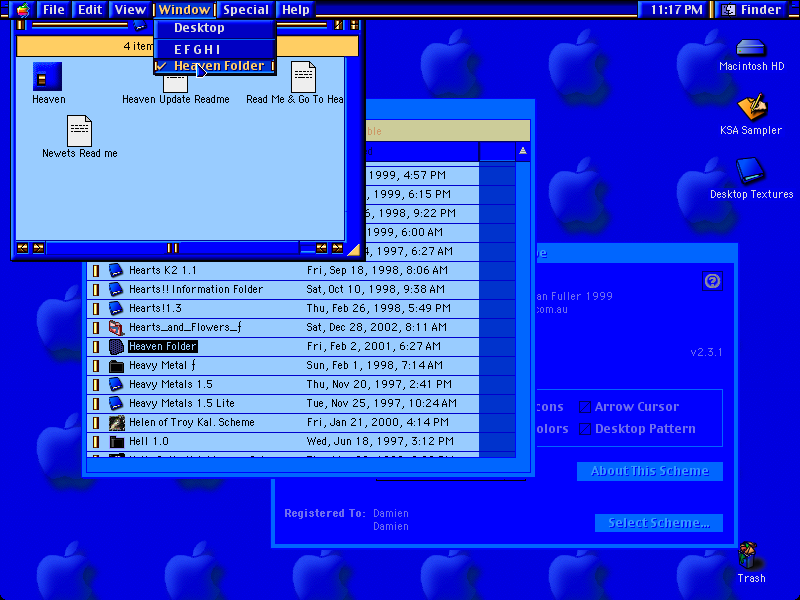The height and width of the screenshot is (600, 800).
Task: Open the File menu
Action: pos(54,10)
